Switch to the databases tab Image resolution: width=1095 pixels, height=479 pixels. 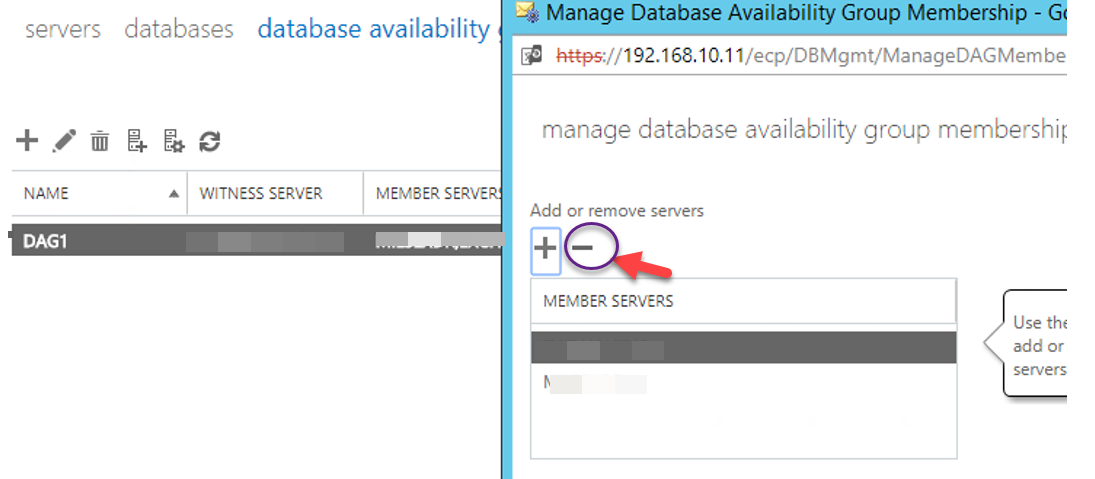click(x=179, y=29)
